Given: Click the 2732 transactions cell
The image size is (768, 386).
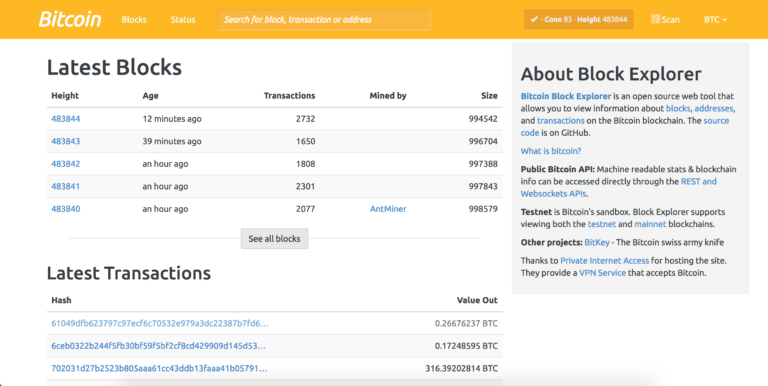Looking at the screenshot, I should pos(306,119).
